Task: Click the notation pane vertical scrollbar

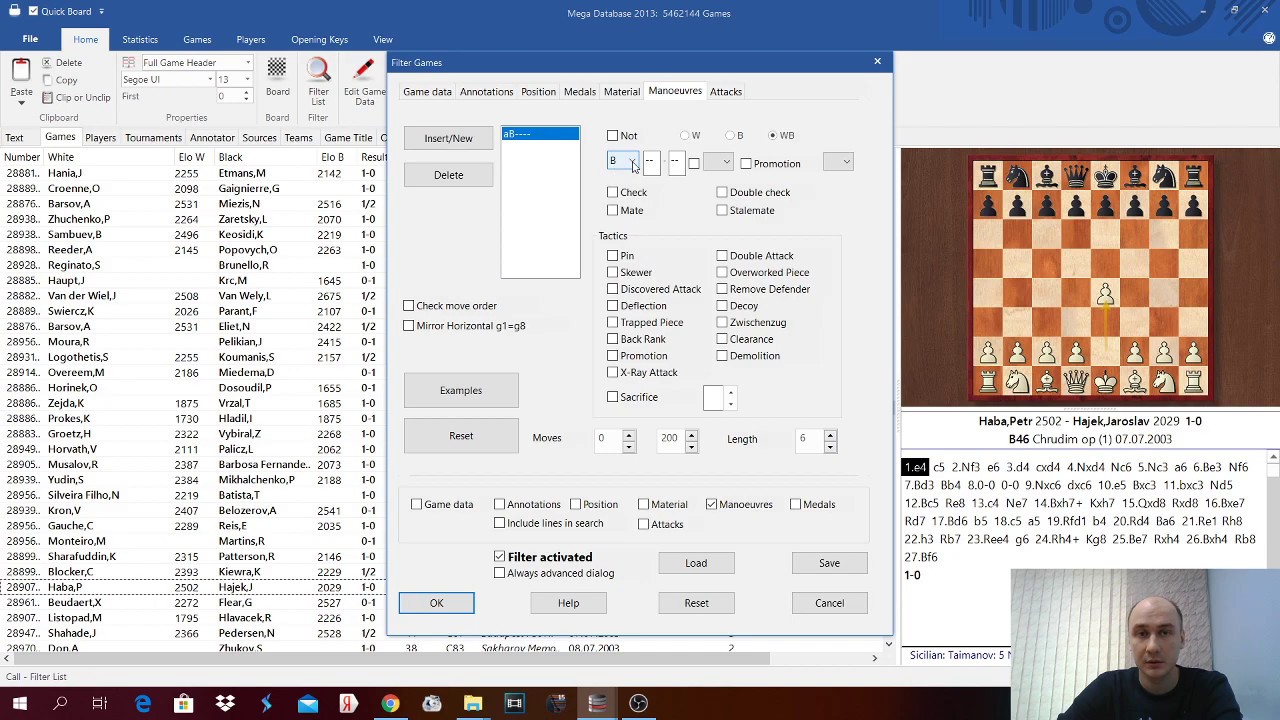Action: point(1273,510)
